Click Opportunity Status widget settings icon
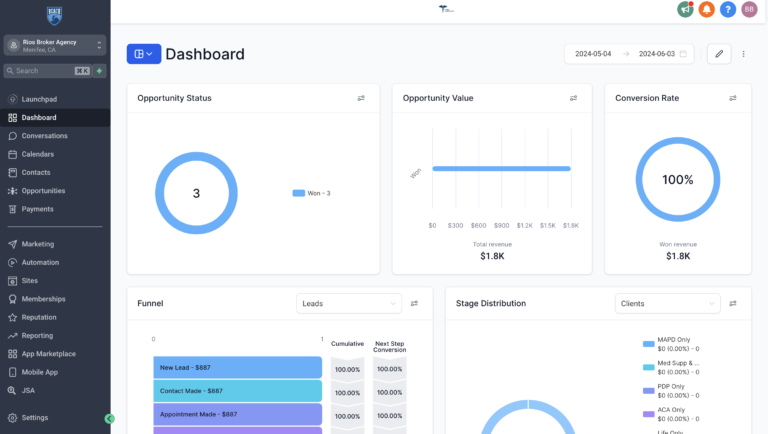The image size is (768, 434). click(x=361, y=98)
